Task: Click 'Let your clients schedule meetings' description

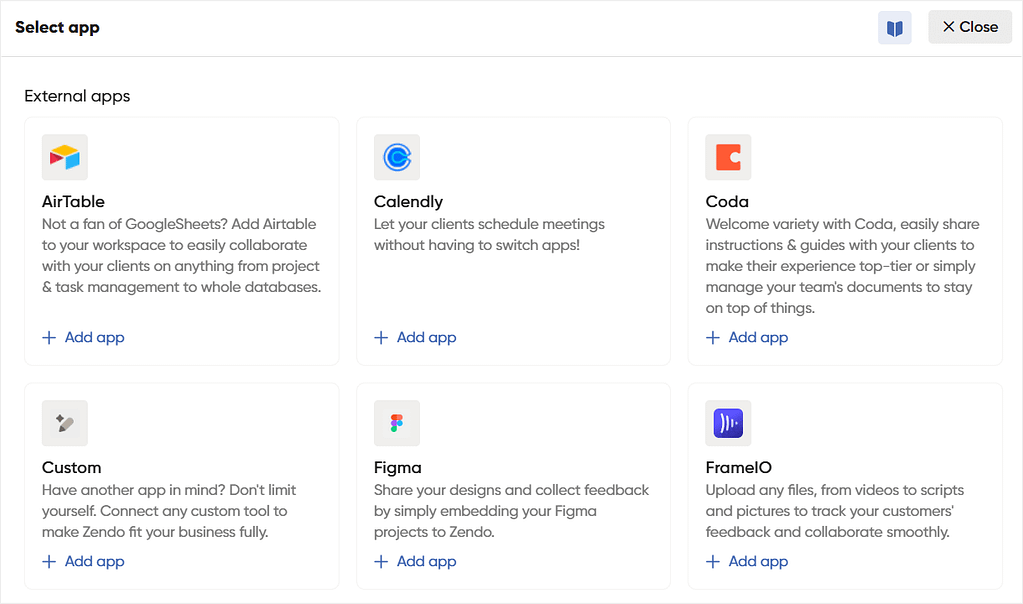Action: tap(489, 235)
